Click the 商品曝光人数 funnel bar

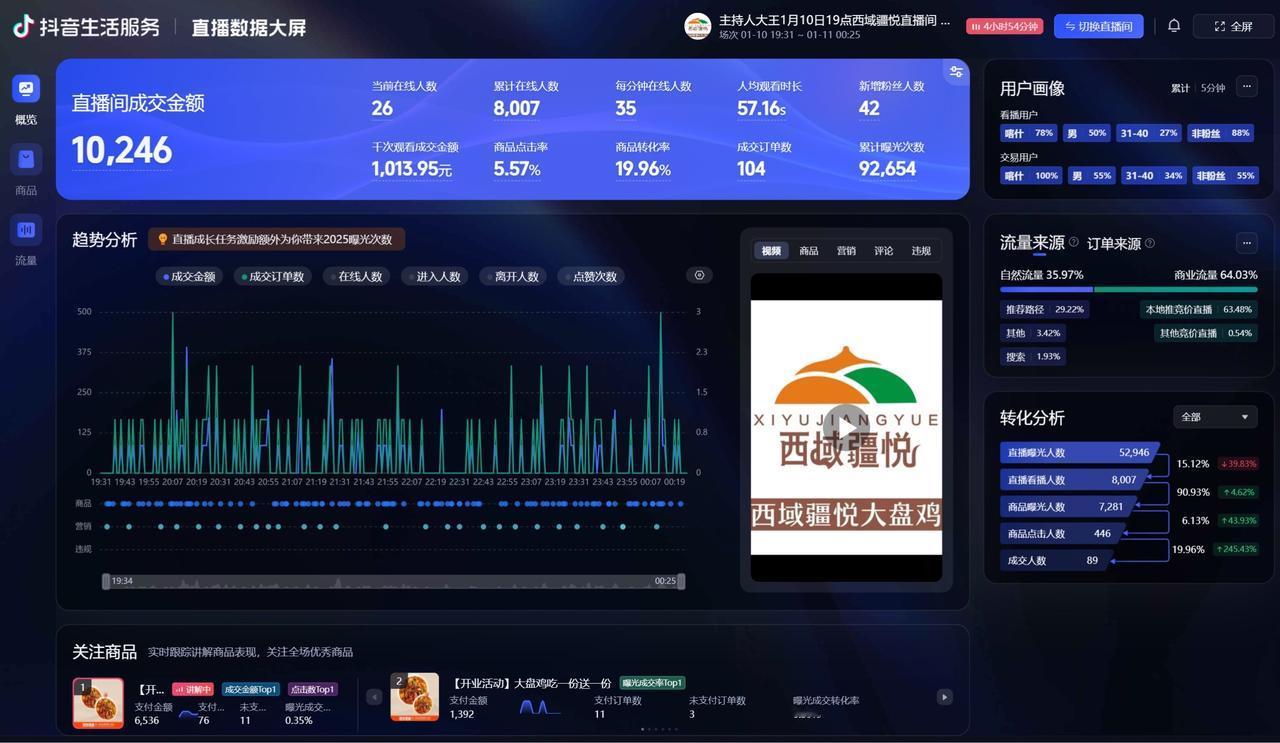(x=1067, y=507)
